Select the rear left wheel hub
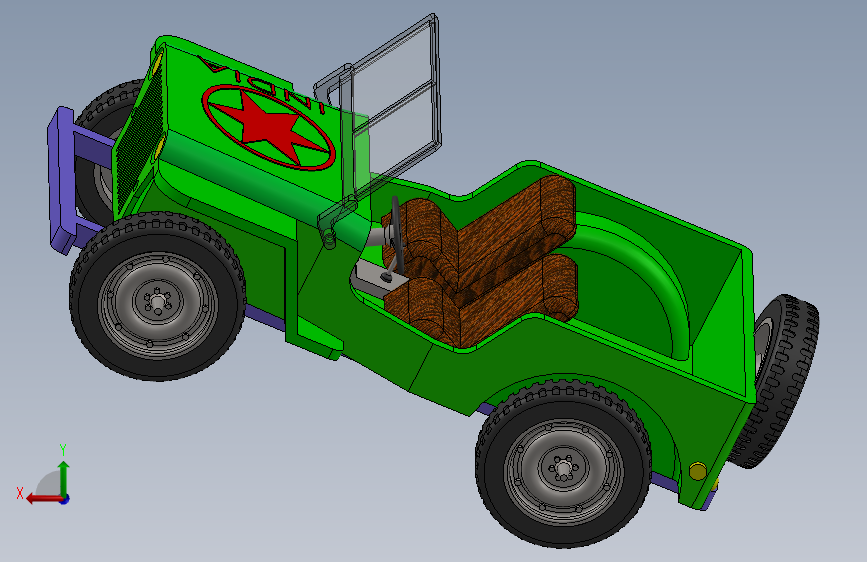This screenshot has height=562, width=867. coord(564,470)
